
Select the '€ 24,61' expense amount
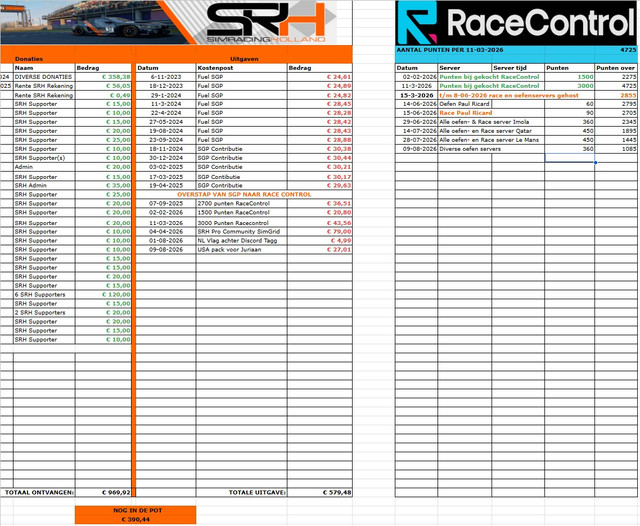pos(320,77)
